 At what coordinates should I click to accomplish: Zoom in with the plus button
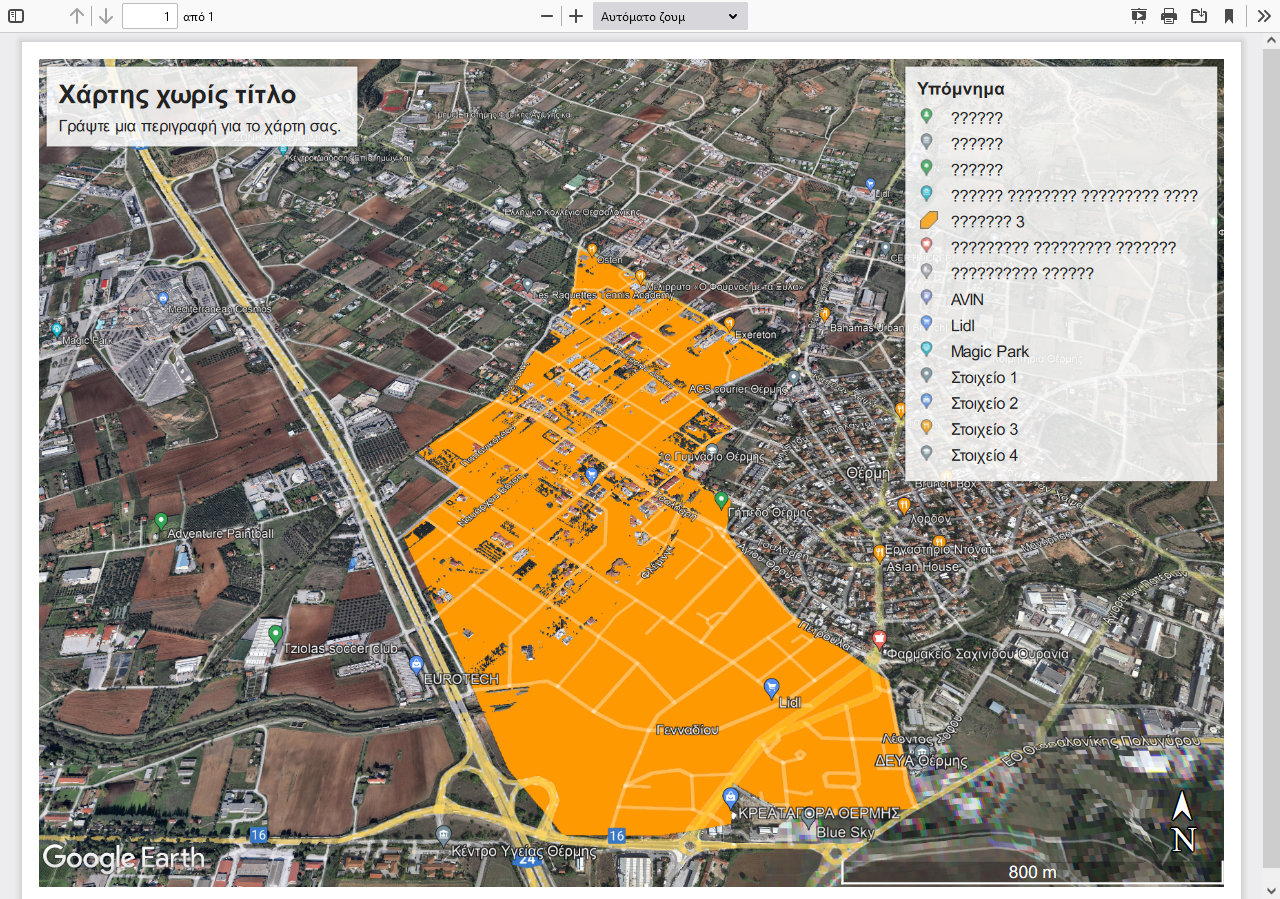point(576,16)
